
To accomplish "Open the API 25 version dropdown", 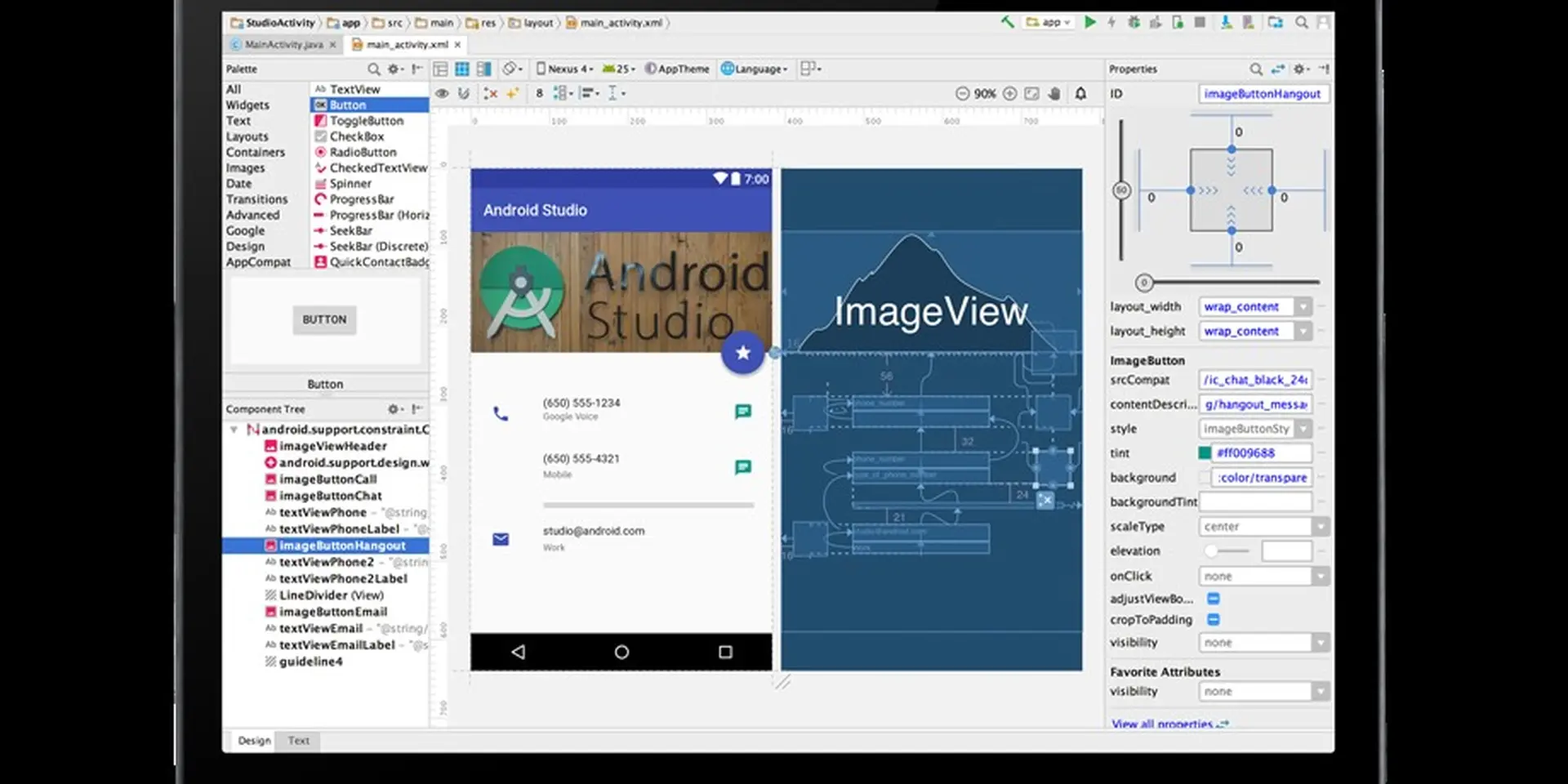I will pyautogui.click(x=618, y=69).
